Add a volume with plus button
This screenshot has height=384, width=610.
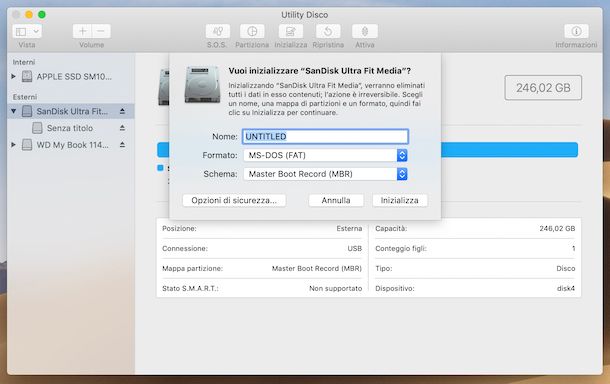(x=82, y=31)
